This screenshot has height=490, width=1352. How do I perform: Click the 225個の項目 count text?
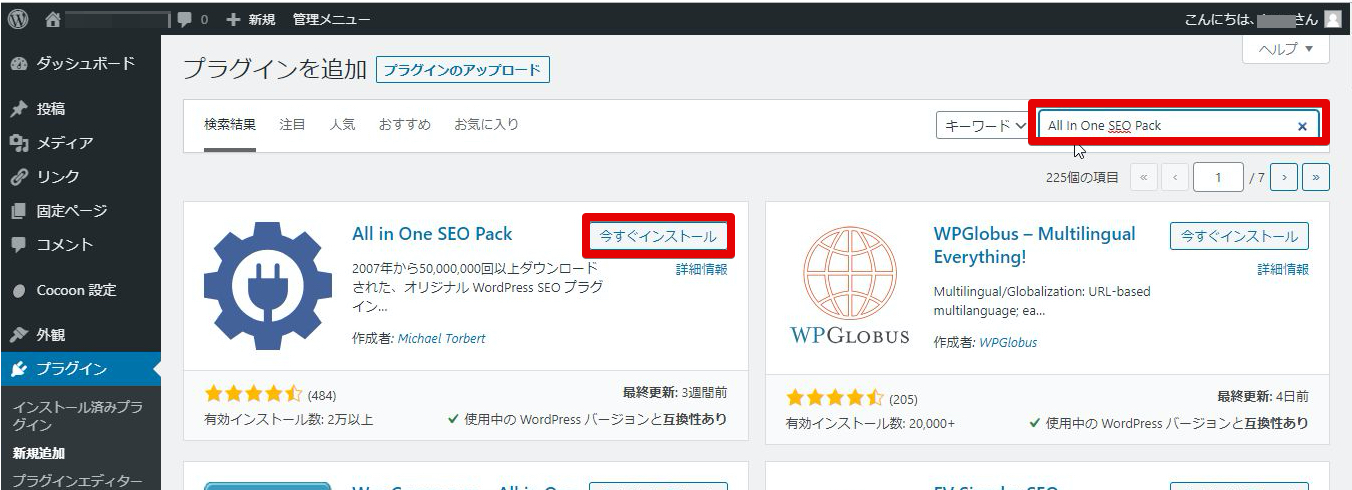click(1082, 177)
